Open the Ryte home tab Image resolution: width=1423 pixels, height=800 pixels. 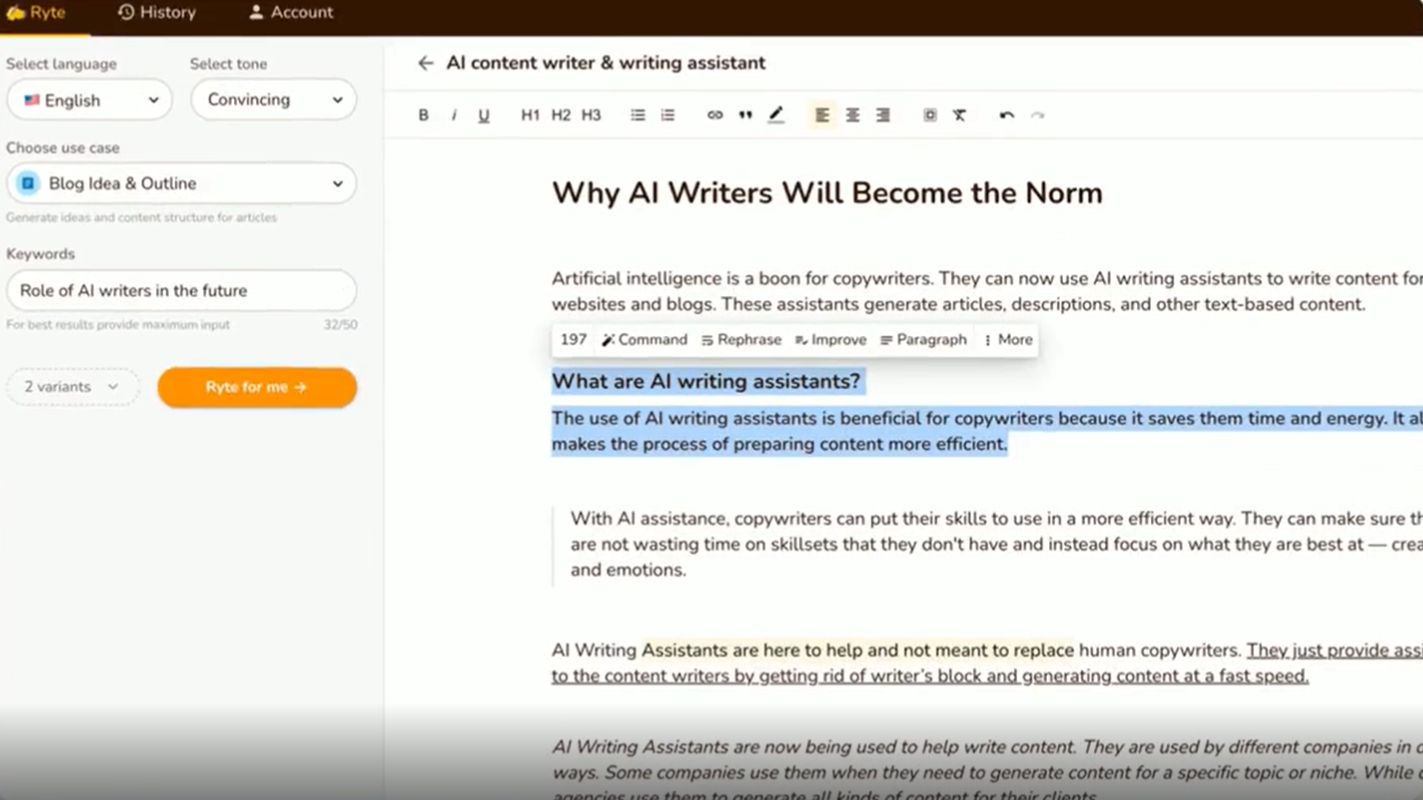click(36, 13)
